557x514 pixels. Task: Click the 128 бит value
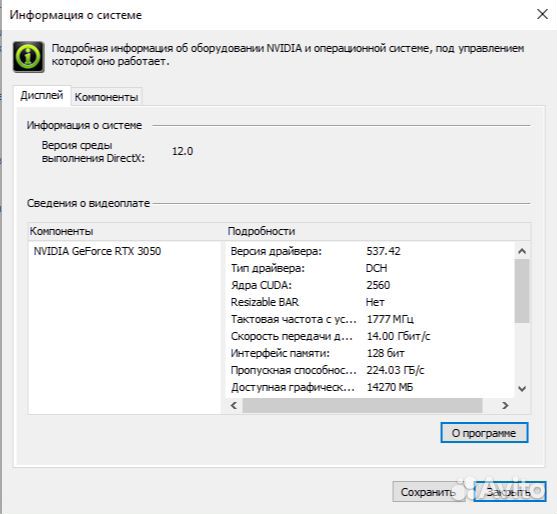[x=385, y=353]
